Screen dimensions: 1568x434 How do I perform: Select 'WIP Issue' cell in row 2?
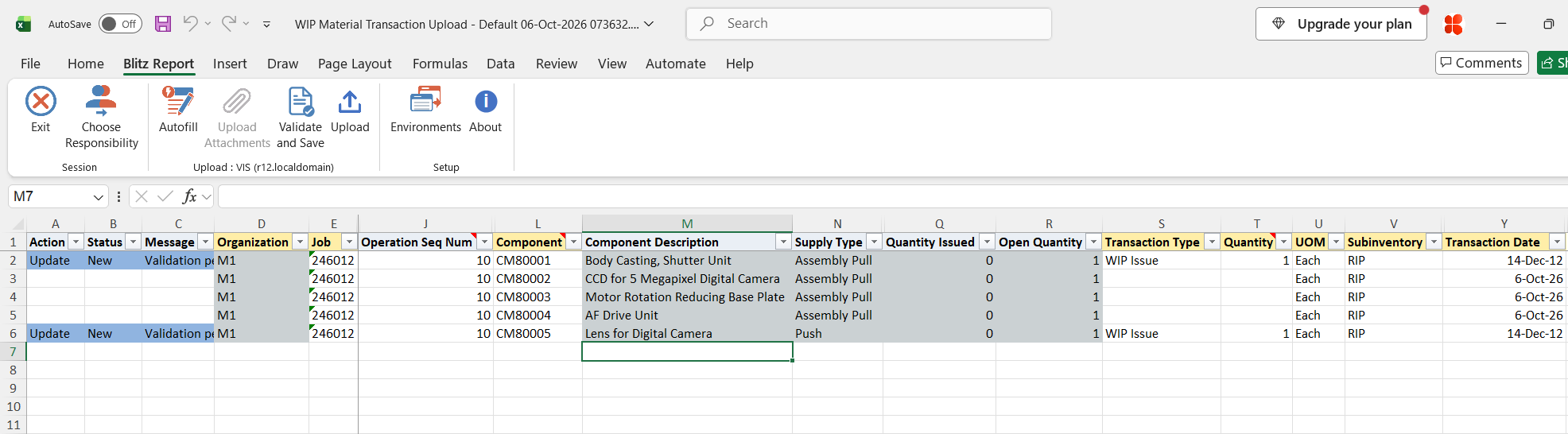click(x=1161, y=260)
